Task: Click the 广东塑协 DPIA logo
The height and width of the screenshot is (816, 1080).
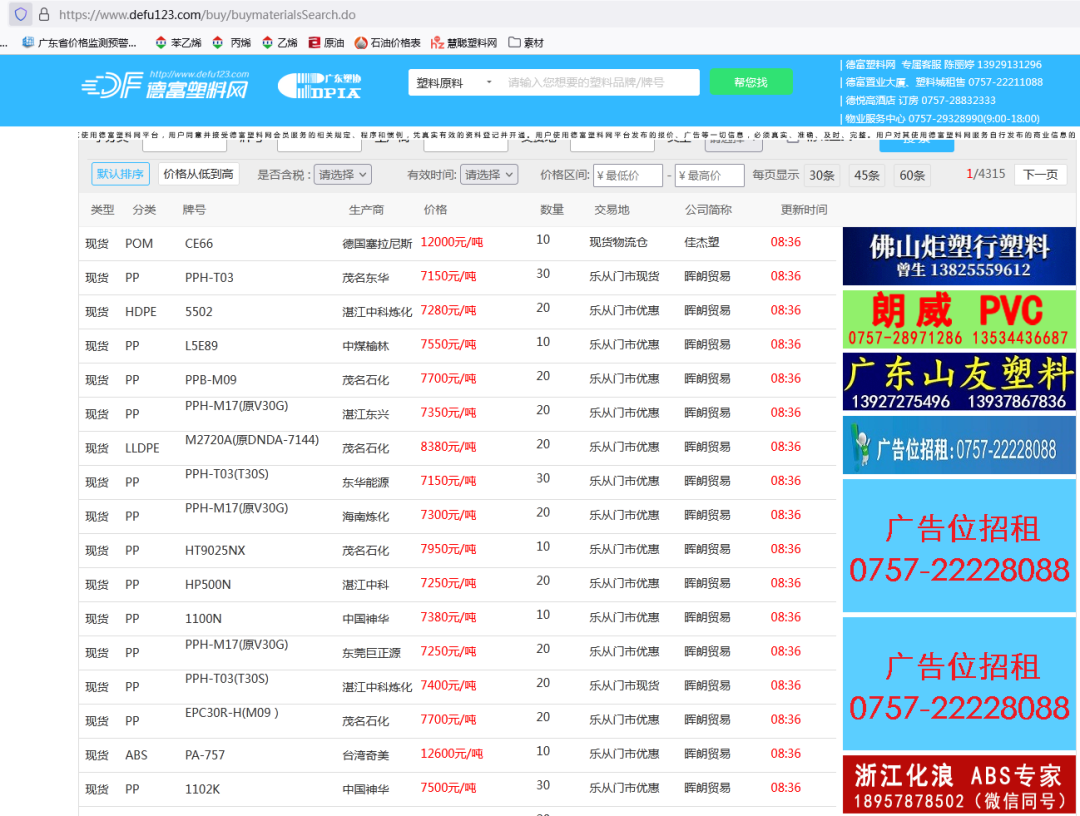Action: pyautogui.click(x=320, y=85)
